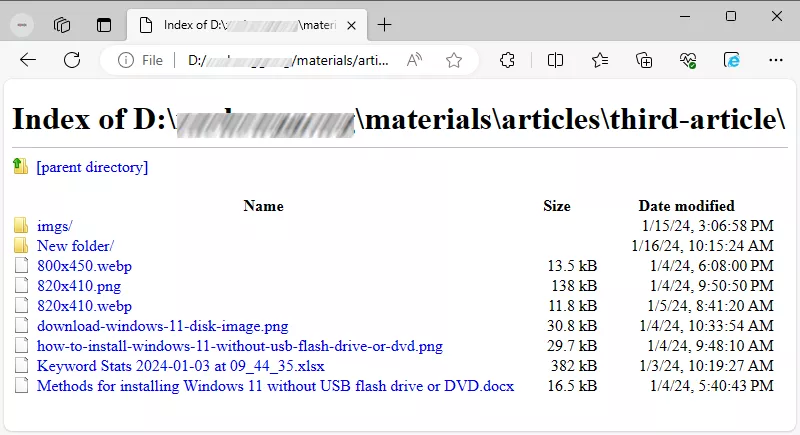Screen dimensions: 800x435
Task: Open Methods for installing Windows 11 docx
Action: coord(276,386)
